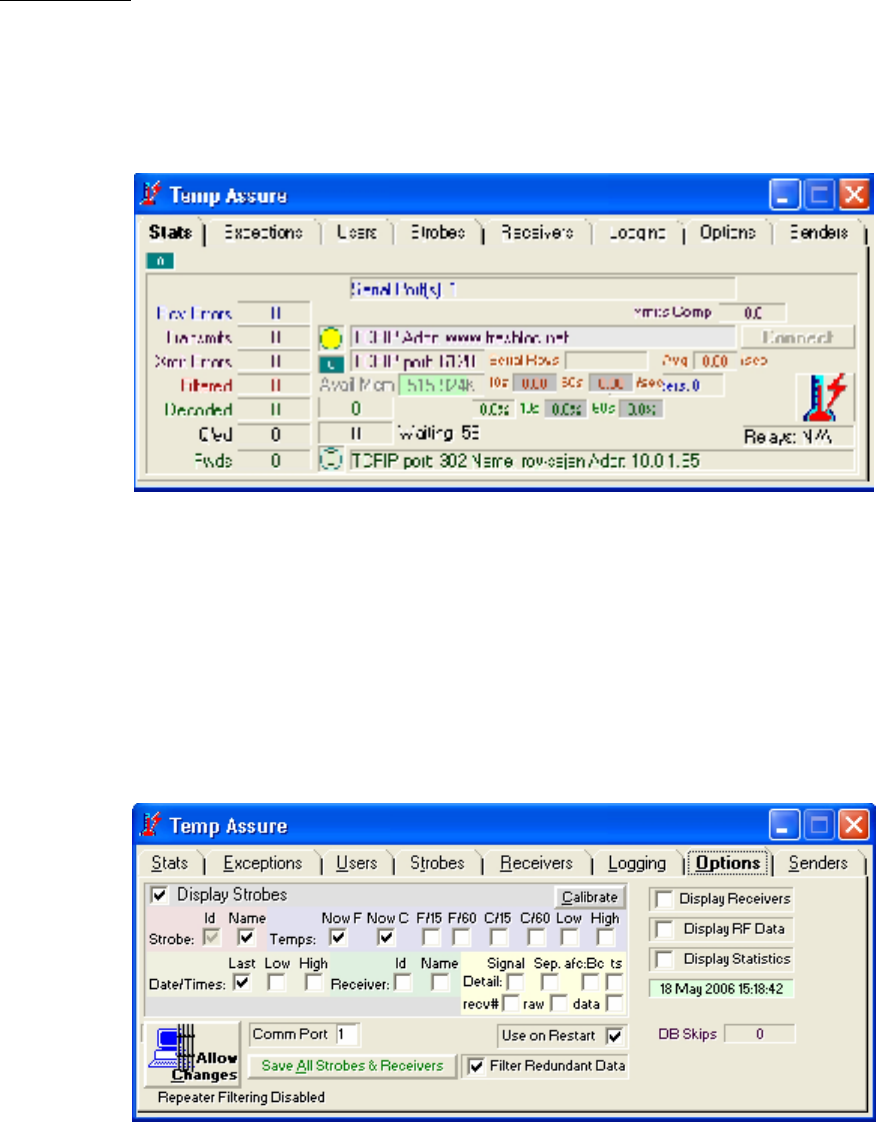Check the Detail Signal checkbox

pyautogui.click(x=515, y=982)
